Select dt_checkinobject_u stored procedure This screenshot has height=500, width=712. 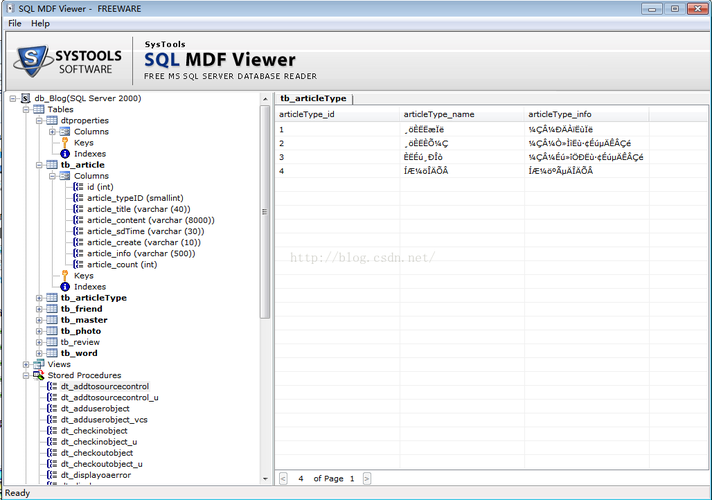click(99, 442)
